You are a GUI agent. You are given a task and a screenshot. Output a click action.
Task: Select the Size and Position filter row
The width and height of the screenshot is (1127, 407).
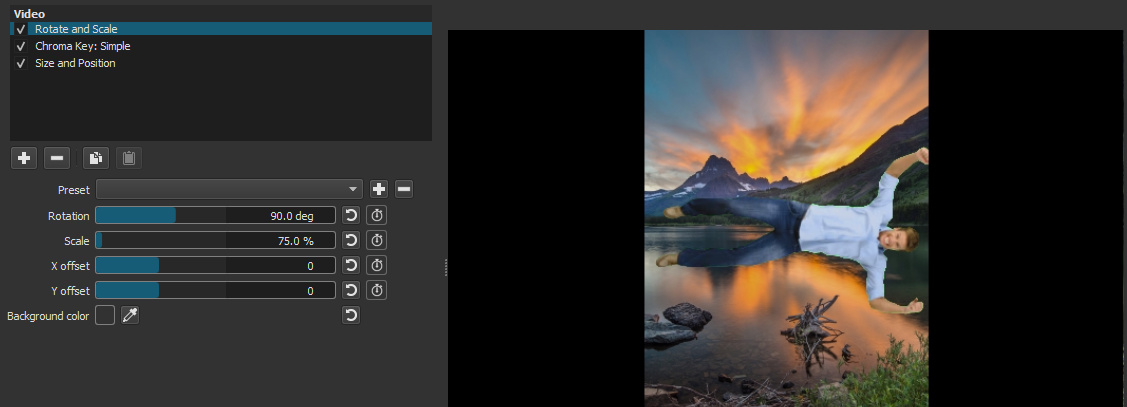coord(221,63)
